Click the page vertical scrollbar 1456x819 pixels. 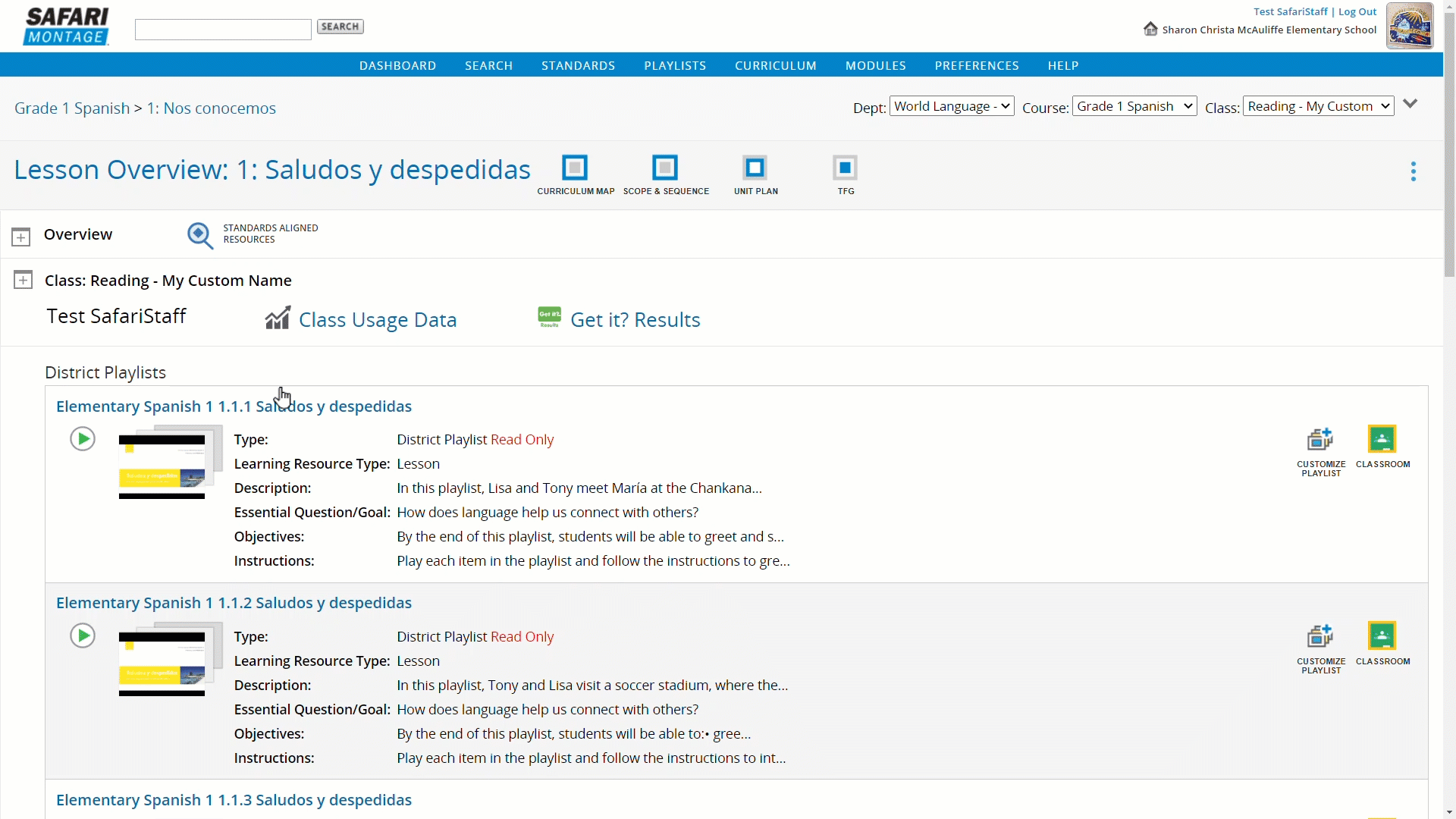coord(1450,144)
